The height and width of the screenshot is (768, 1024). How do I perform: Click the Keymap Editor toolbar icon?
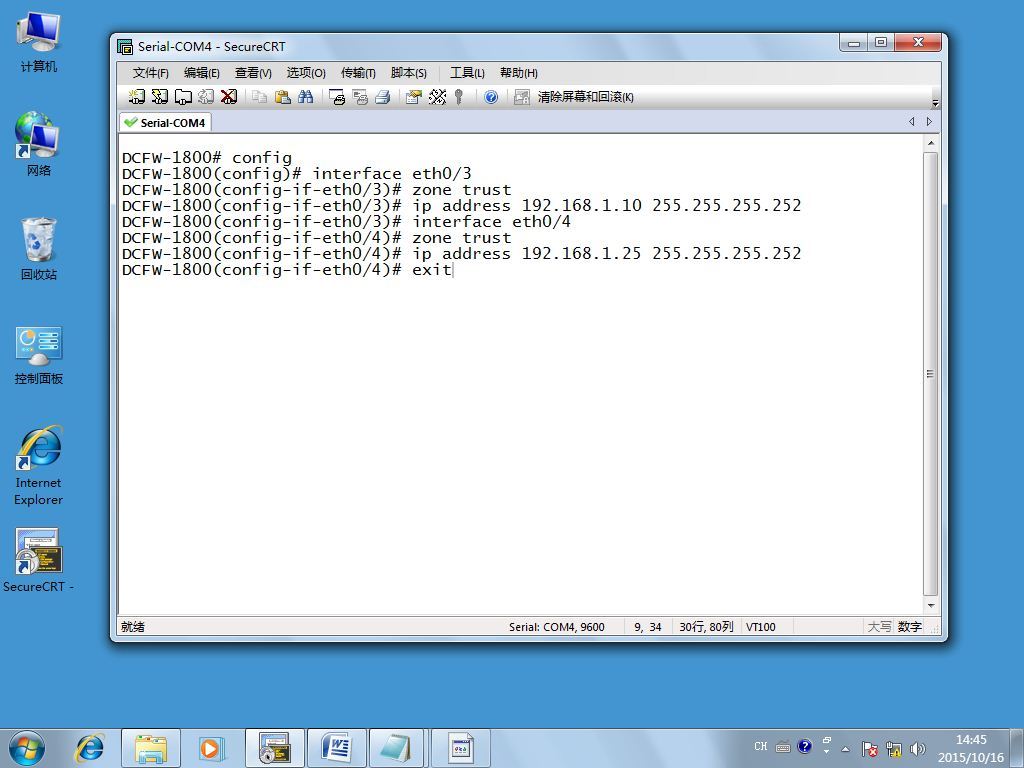pos(437,97)
